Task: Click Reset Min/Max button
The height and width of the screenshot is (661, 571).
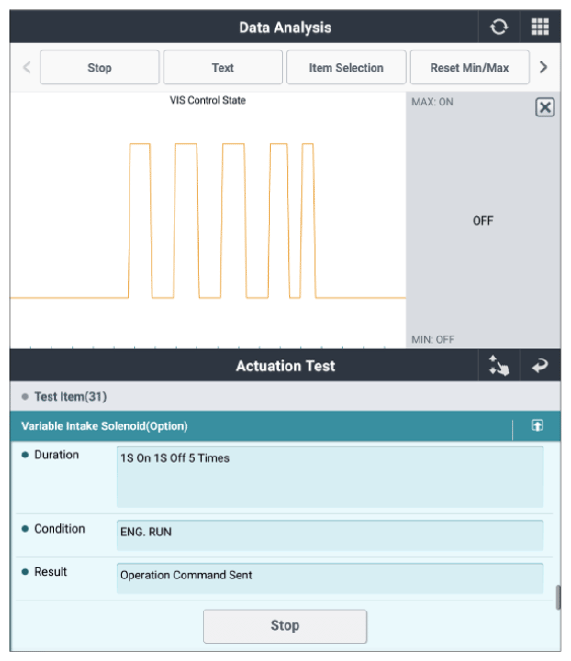Action: pos(469,67)
